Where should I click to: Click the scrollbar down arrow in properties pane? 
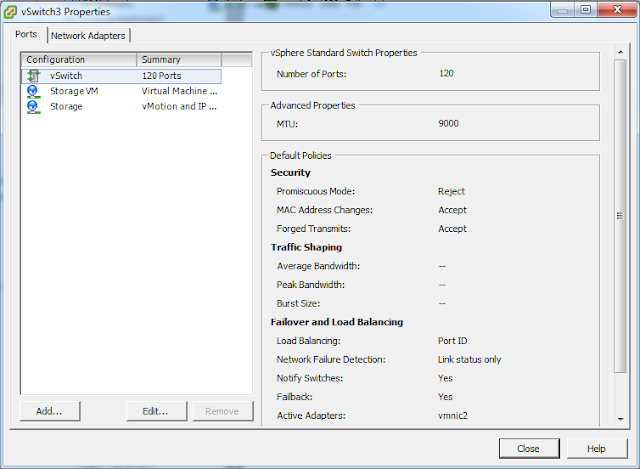pyautogui.click(x=620, y=419)
